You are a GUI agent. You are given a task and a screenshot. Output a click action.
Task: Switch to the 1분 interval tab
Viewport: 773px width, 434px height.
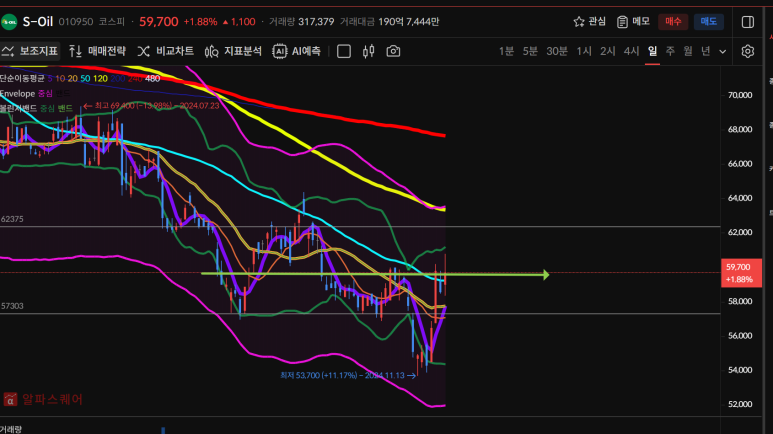tap(506, 51)
